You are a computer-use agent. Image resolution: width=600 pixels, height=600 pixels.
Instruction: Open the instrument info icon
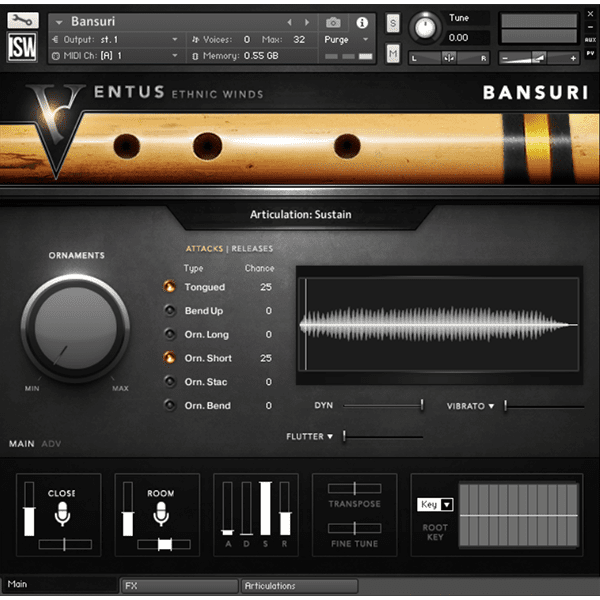click(x=361, y=22)
